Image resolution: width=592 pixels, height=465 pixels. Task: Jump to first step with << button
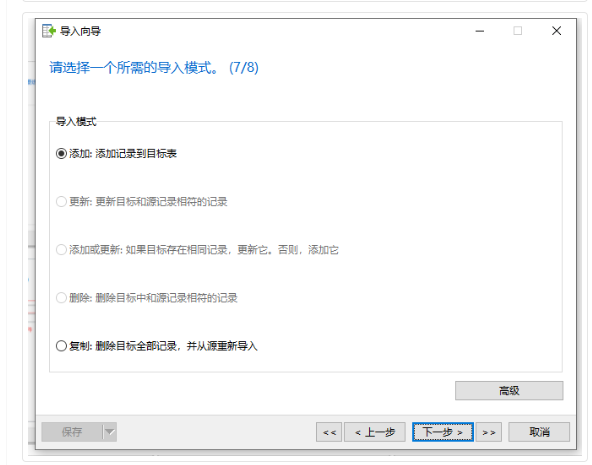coord(329,432)
